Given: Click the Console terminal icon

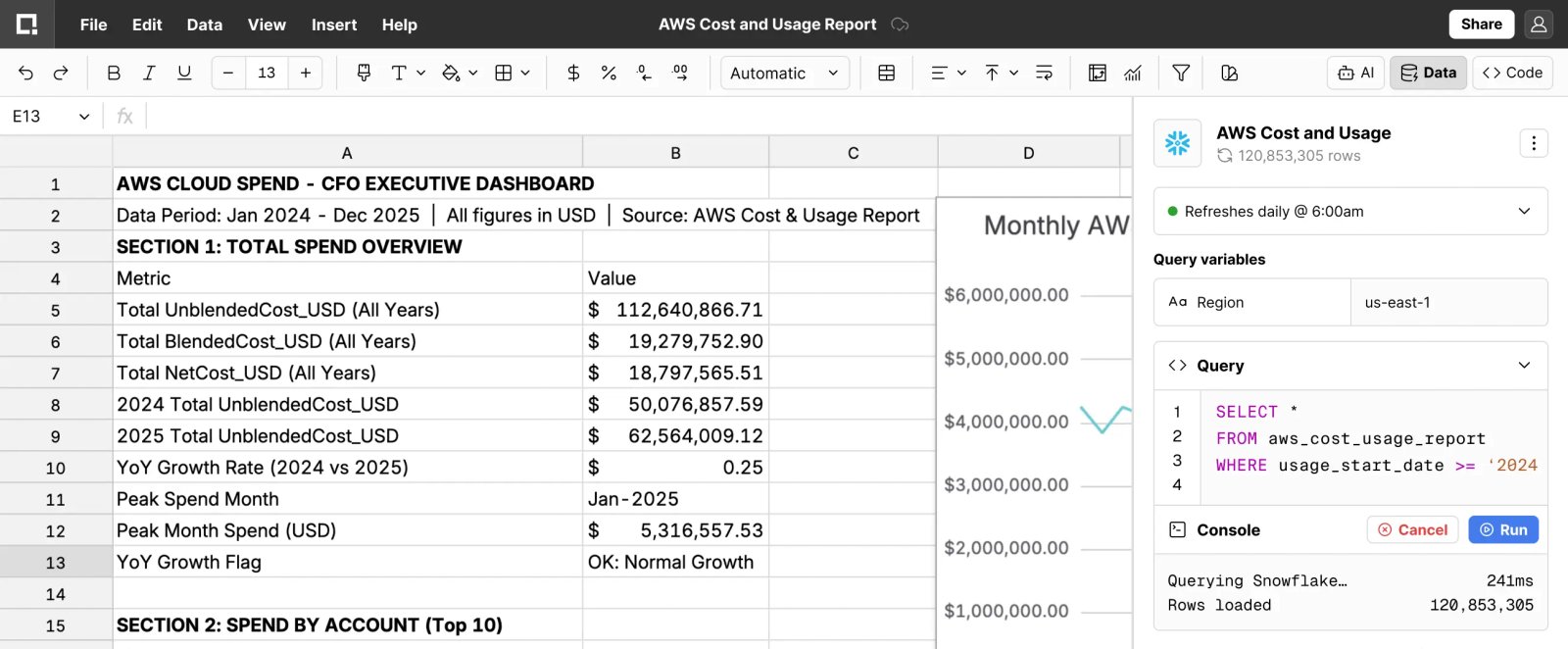Looking at the screenshot, I should [x=1177, y=529].
